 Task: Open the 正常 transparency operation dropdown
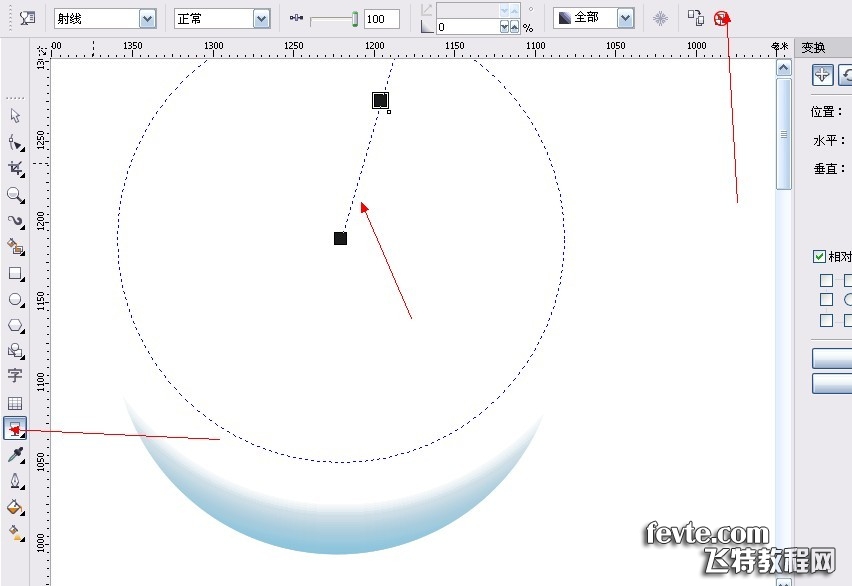click(261, 19)
